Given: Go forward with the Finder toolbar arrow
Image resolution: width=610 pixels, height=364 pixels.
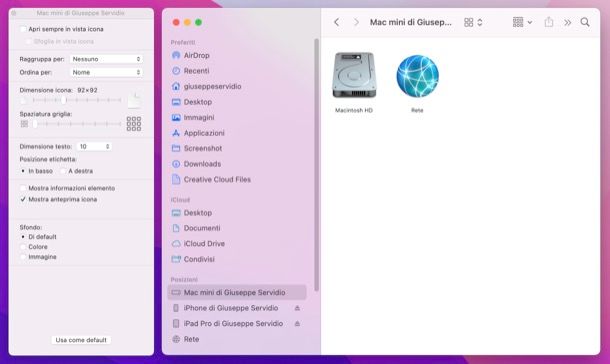Looking at the screenshot, I should 356,22.
